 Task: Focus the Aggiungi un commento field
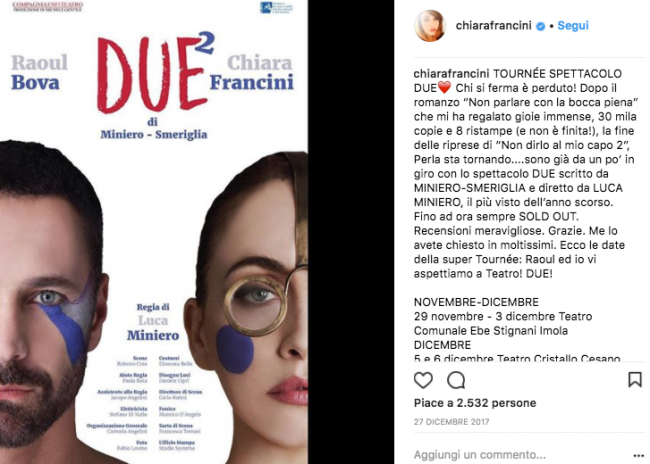[x=480, y=455]
